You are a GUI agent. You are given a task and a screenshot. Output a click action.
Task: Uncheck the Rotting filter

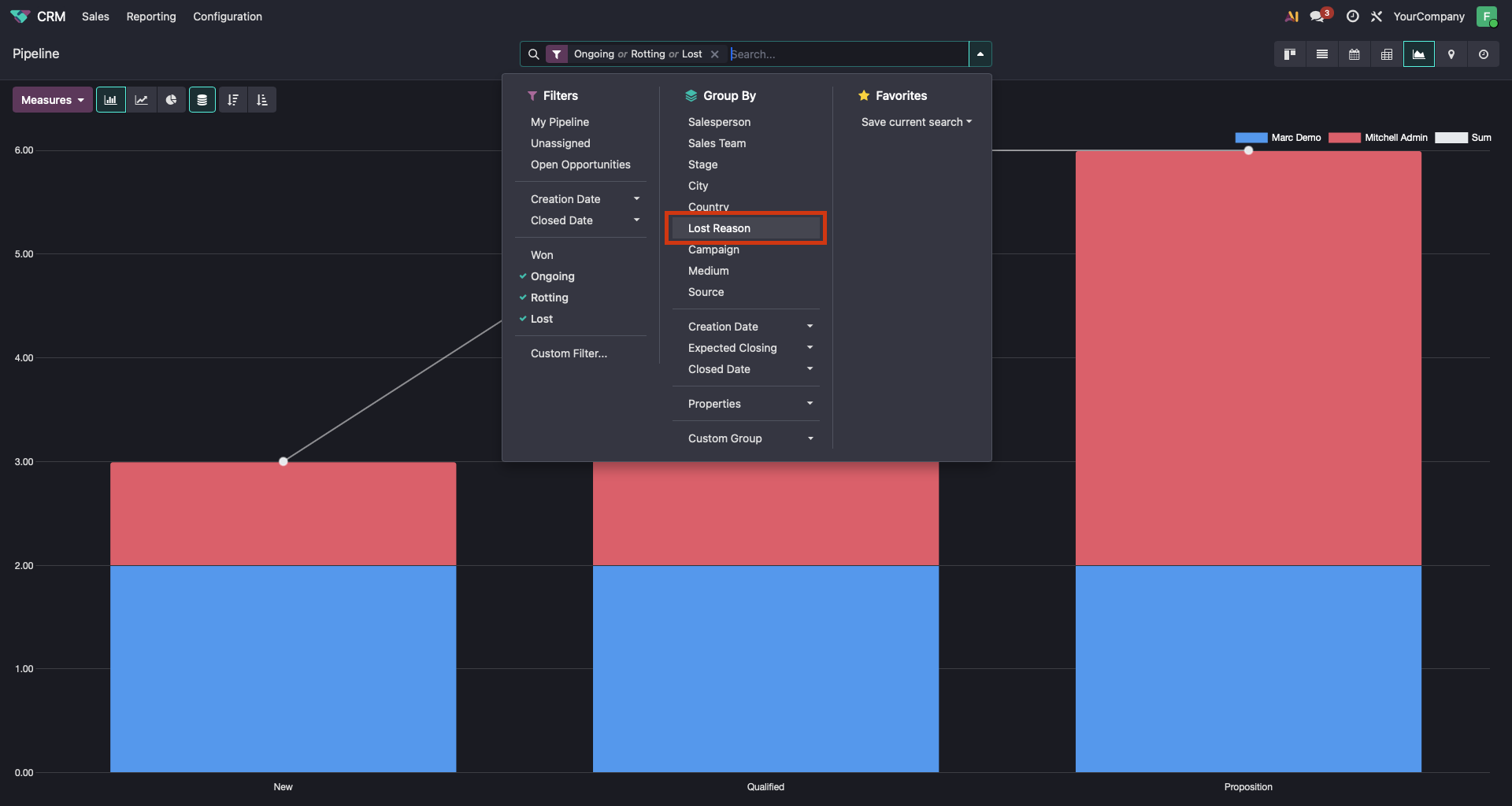point(549,298)
